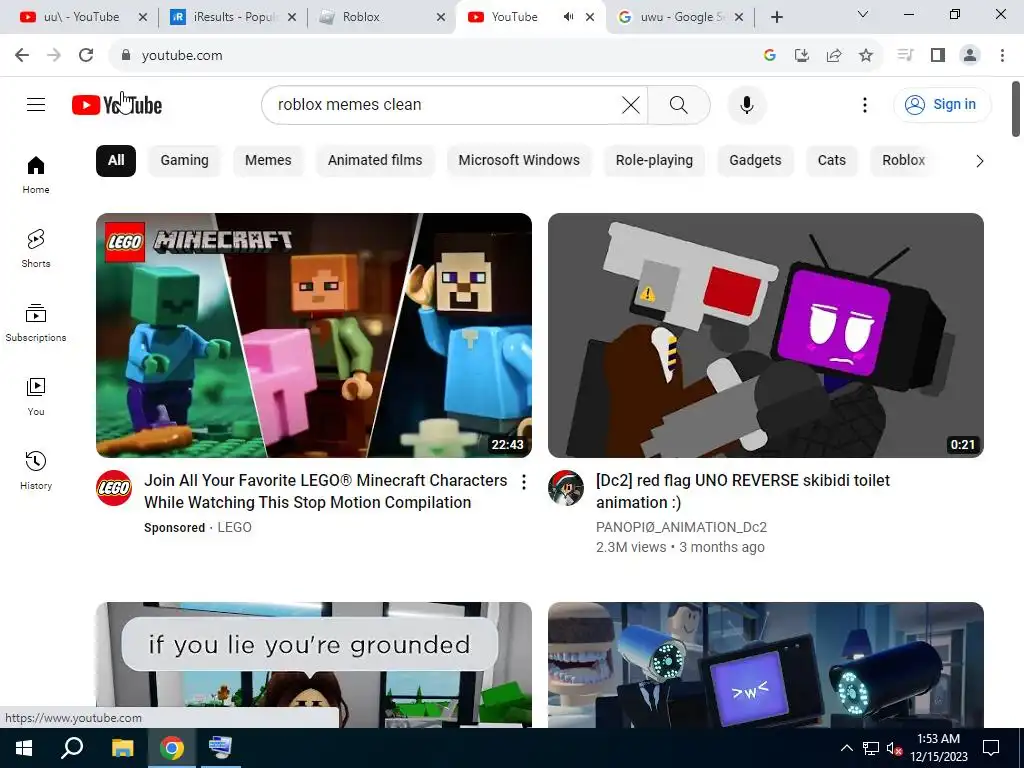
Task: Select the Gaming filter chip
Action: [184, 161]
